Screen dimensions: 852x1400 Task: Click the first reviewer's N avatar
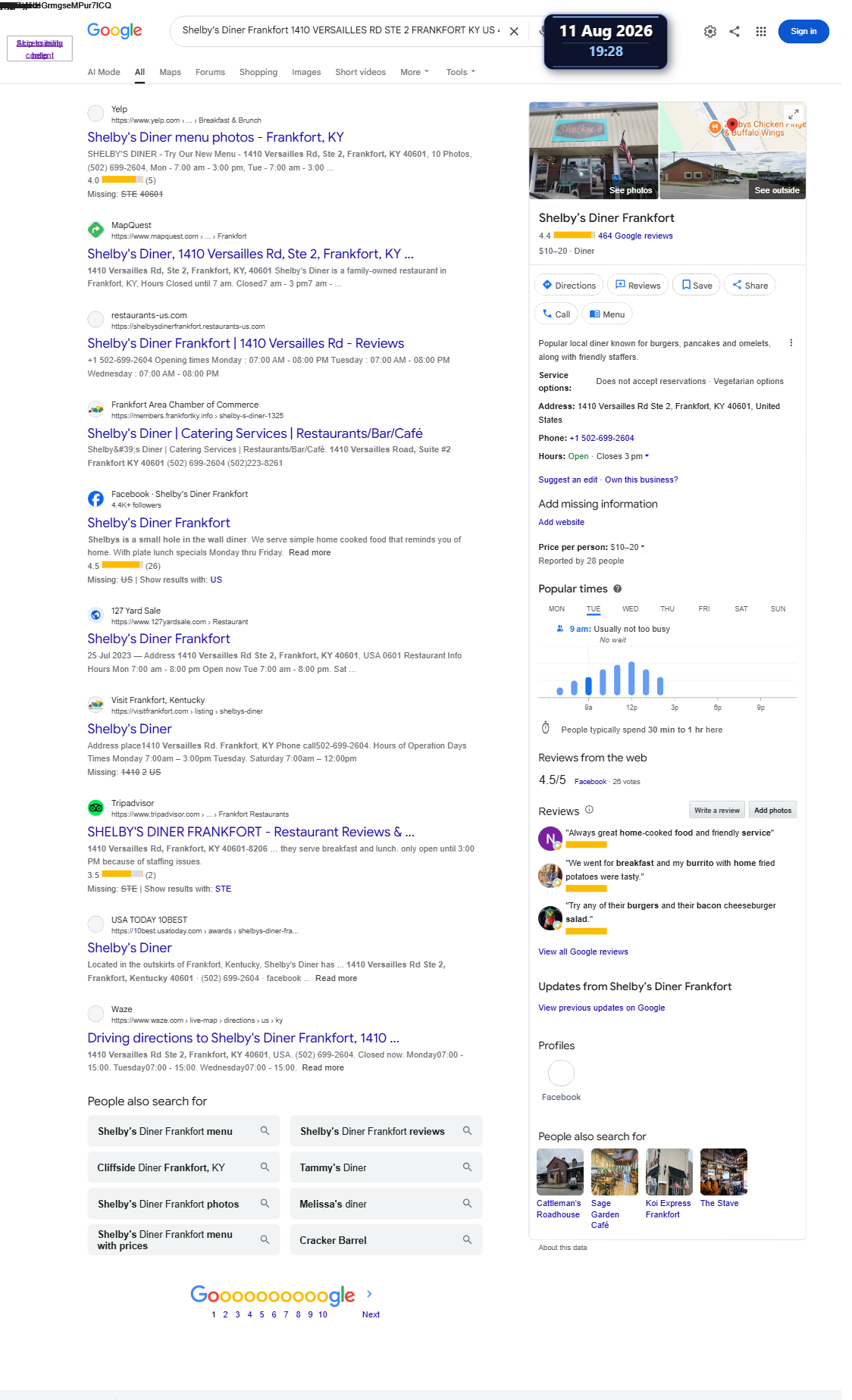pyautogui.click(x=550, y=839)
